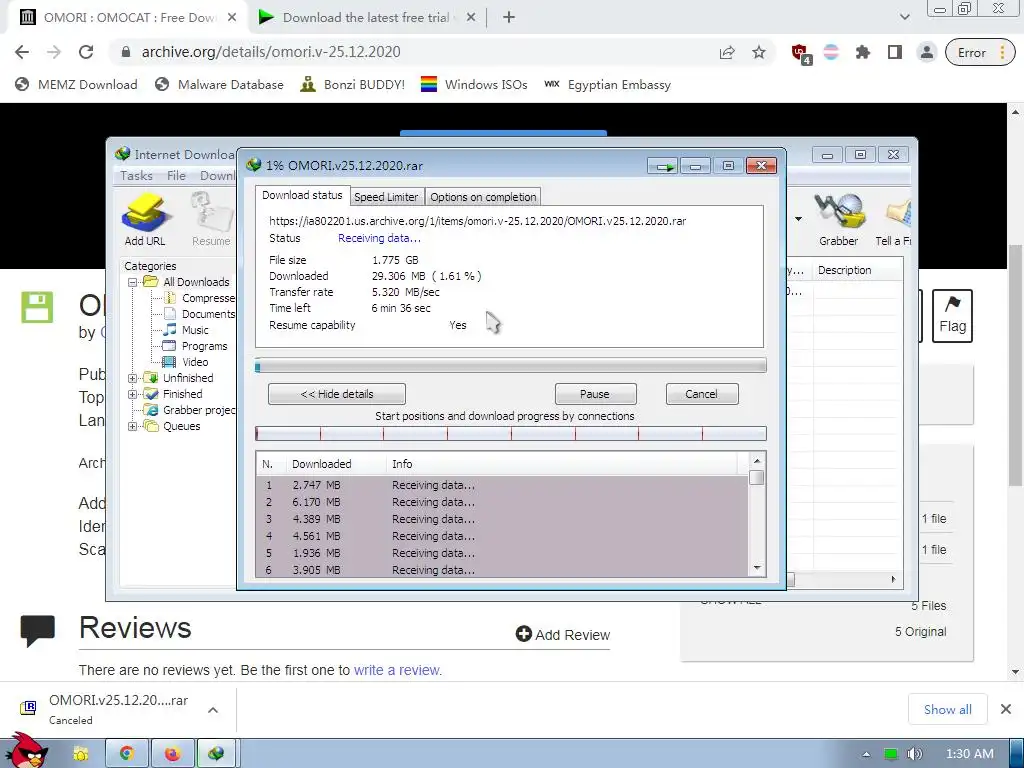
Task: Open the Chrome profile avatar
Action: [x=927, y=53]
